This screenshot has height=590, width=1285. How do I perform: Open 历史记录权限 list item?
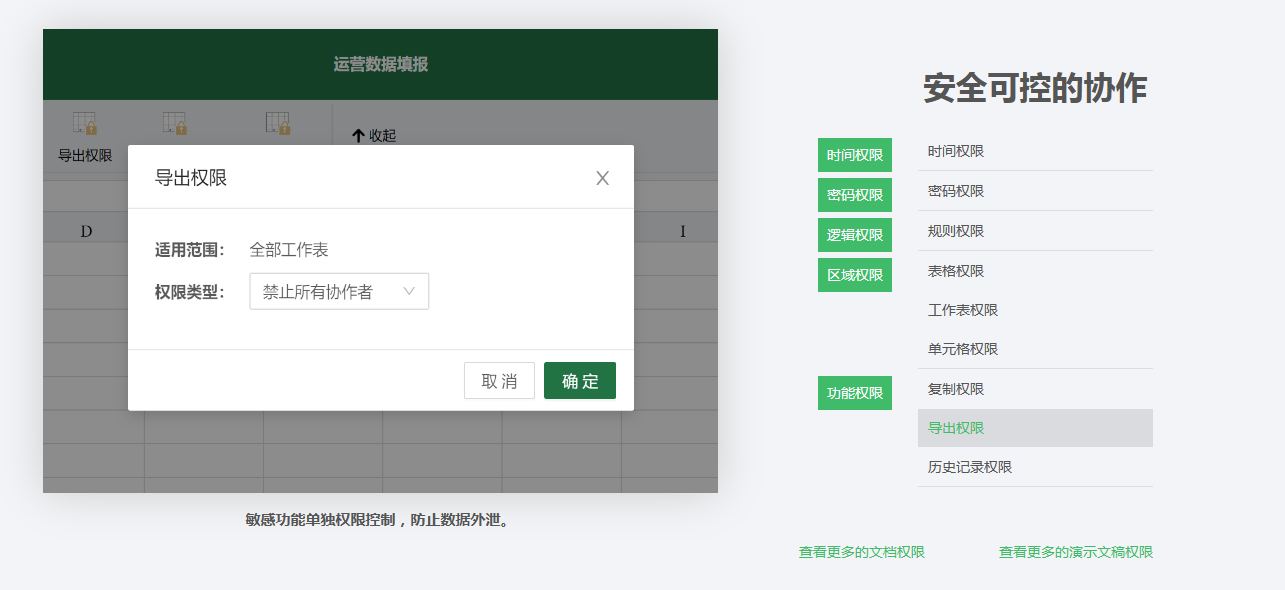click(x=1035, y=467)
